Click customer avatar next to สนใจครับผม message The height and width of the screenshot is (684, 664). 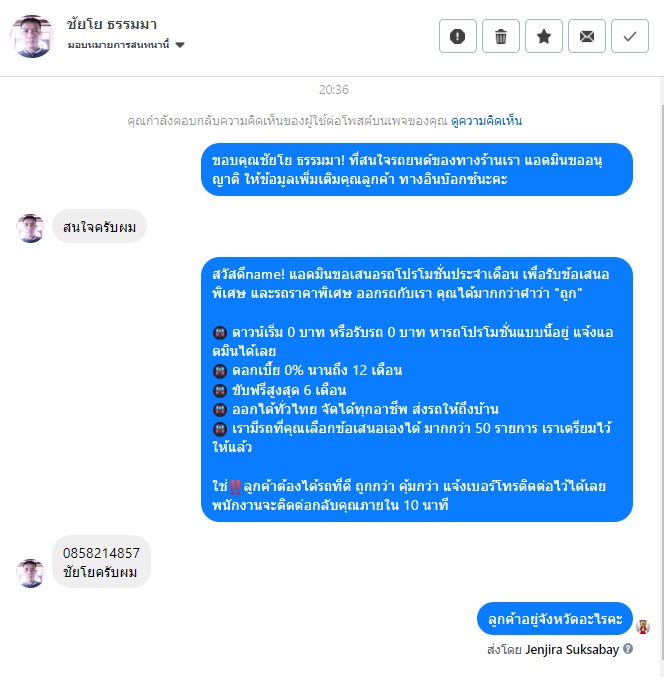tap(30, 228)
